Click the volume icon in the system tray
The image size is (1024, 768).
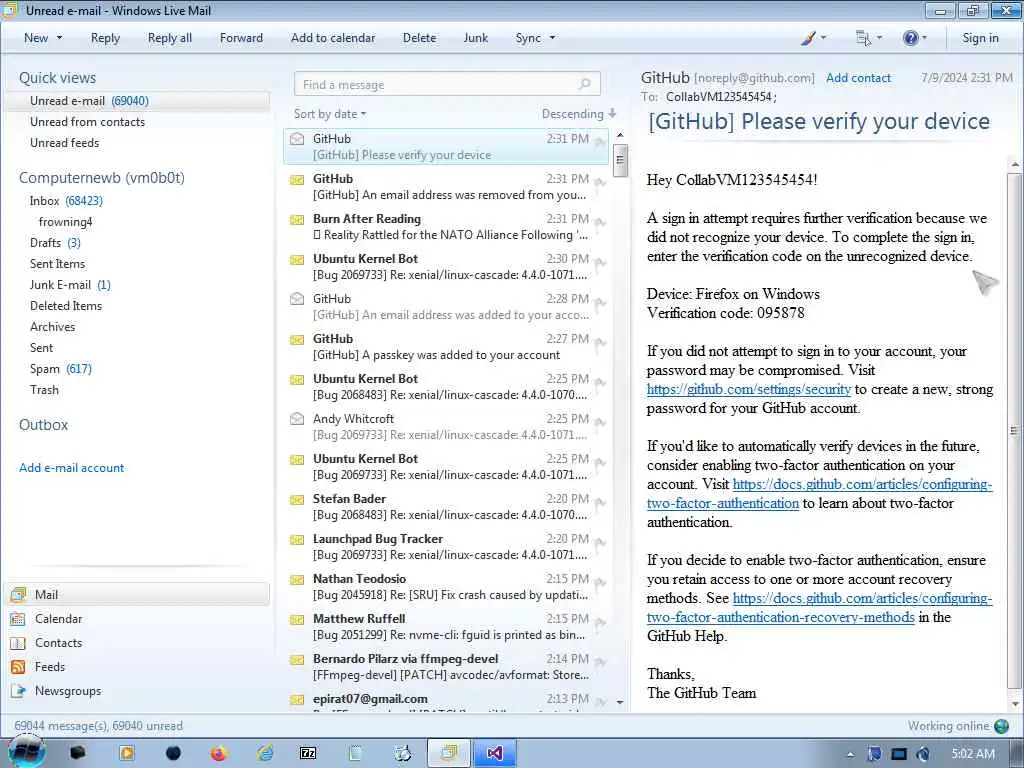tap(922, 754)
